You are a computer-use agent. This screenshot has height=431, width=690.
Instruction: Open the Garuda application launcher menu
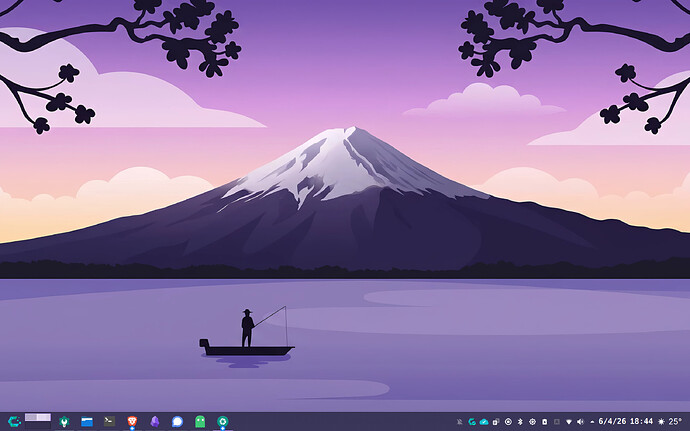14,422
